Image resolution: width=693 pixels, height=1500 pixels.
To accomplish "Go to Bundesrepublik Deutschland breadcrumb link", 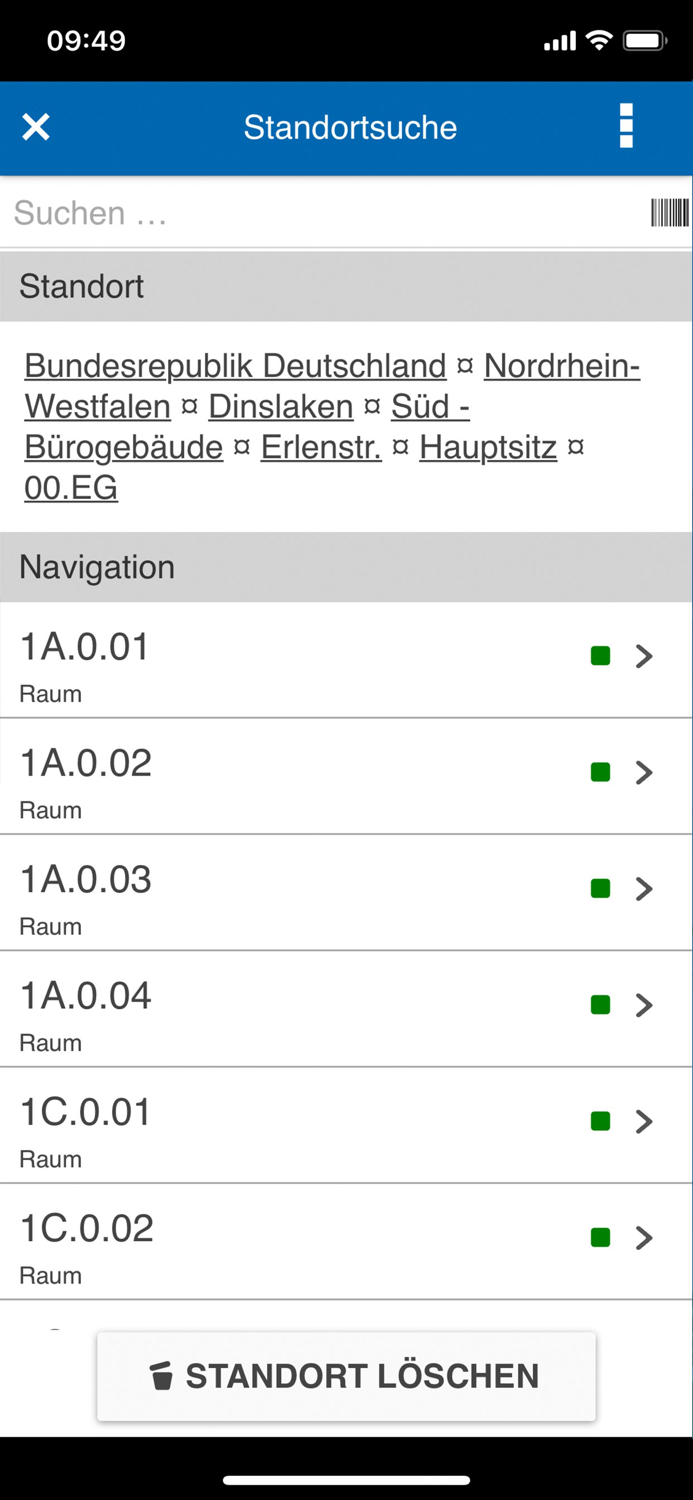I will click(x=235, y=366).
